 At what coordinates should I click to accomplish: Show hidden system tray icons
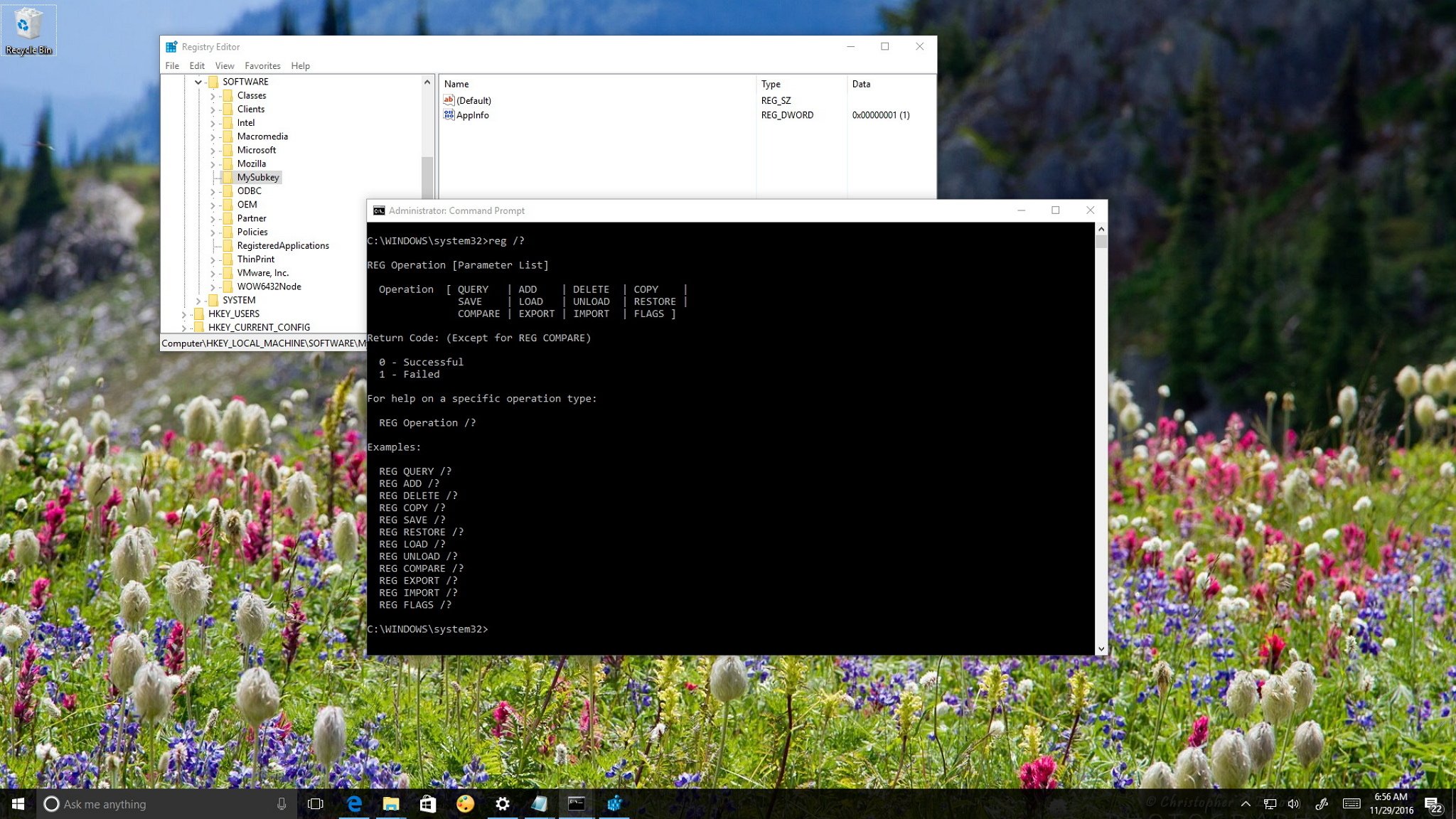[1246, 804]
